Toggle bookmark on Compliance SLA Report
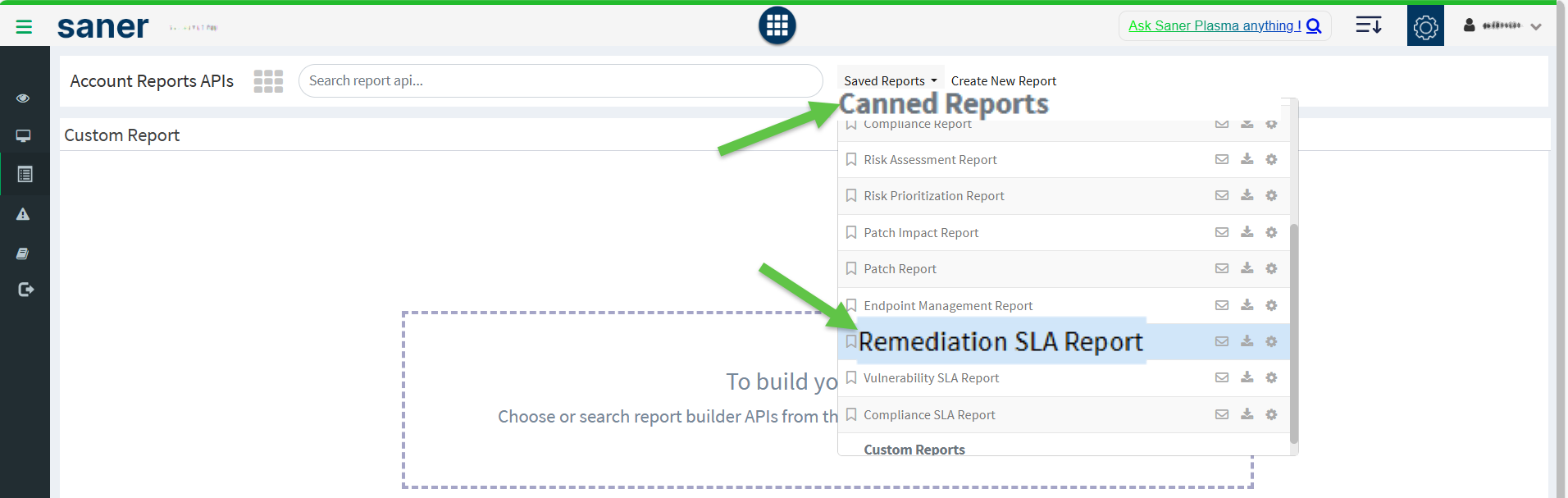This screenshot has width=1568, height=498. (851, 414)
